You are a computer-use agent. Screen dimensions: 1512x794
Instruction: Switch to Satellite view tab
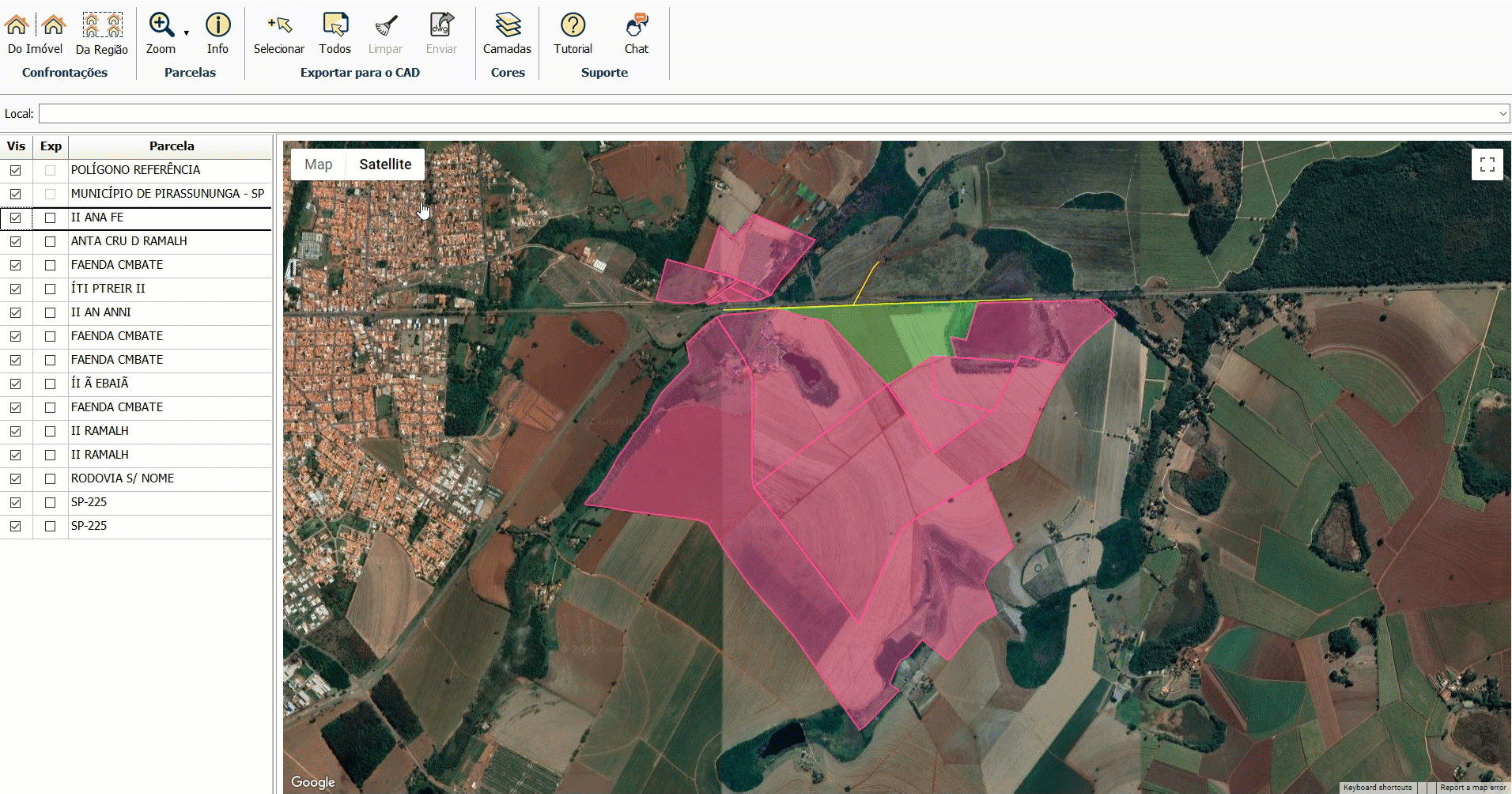pos(385,164)
